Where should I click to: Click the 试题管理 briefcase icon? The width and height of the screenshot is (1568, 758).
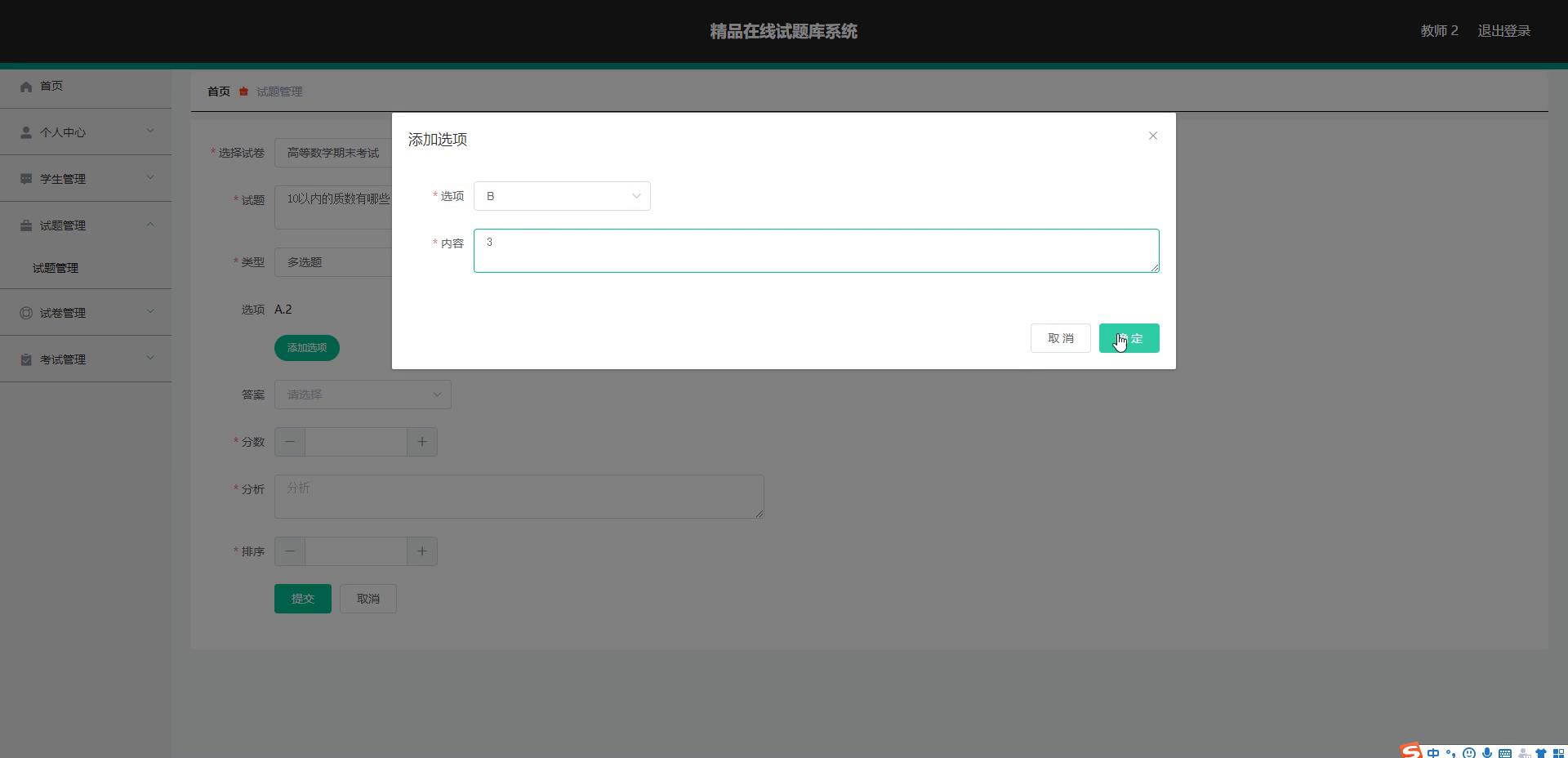point(26,225)
